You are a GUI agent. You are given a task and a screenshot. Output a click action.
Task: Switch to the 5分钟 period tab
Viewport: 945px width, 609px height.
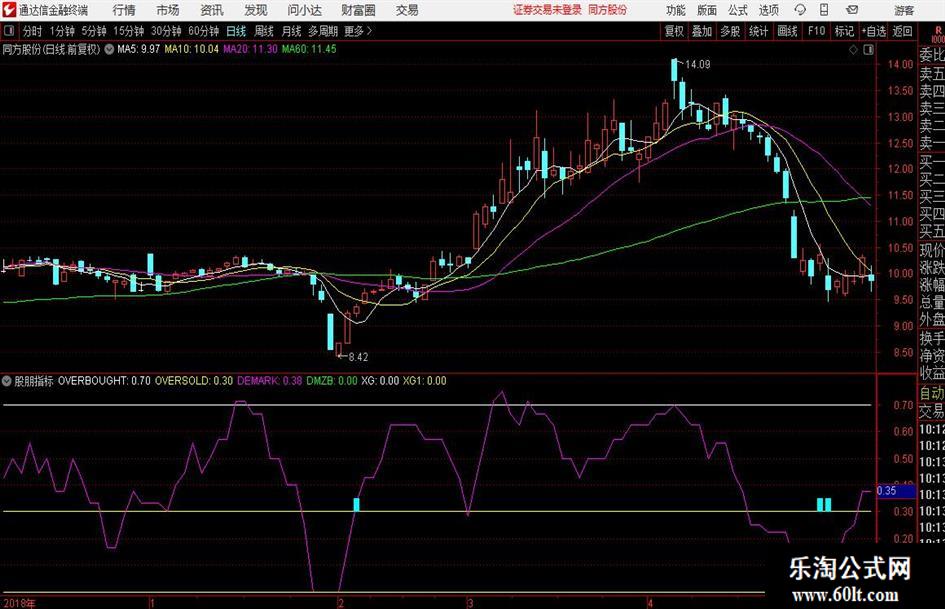(x=93, y=31)
